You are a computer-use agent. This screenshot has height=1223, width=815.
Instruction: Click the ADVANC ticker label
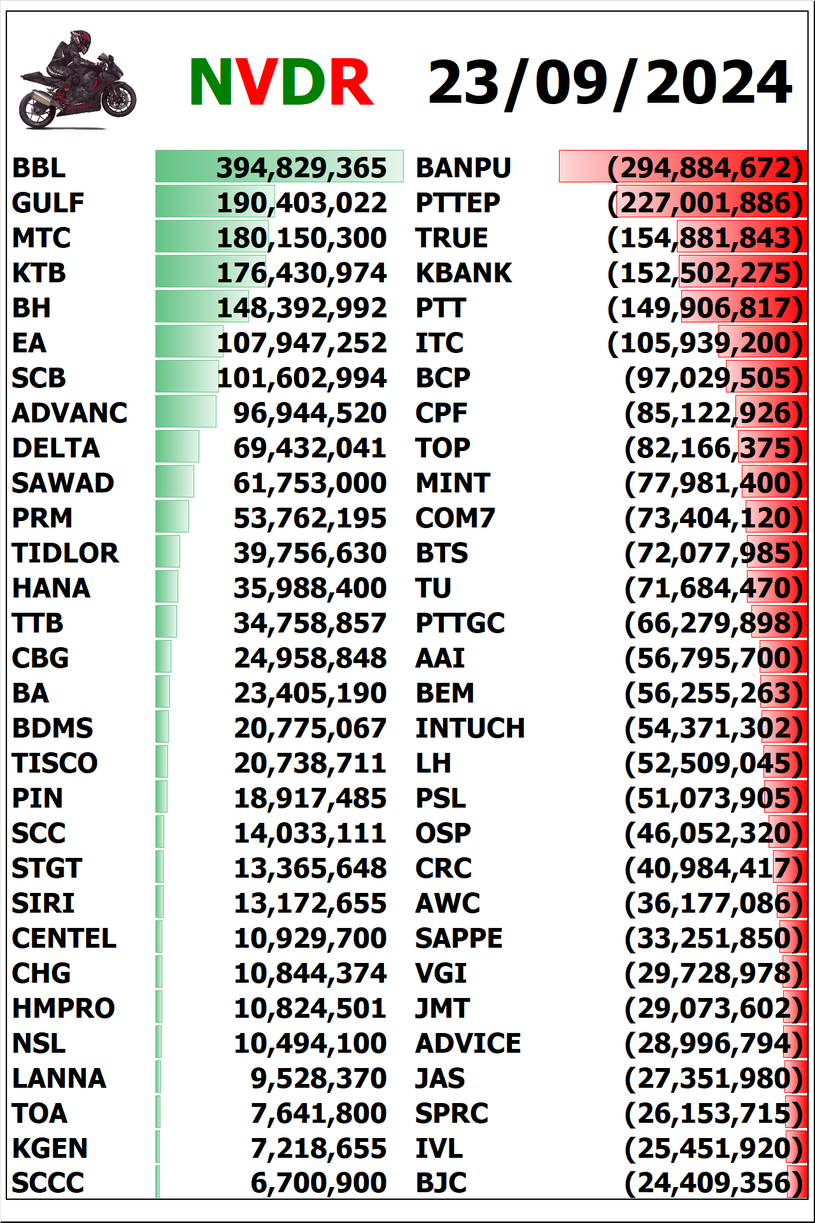(x=70, y=413)
